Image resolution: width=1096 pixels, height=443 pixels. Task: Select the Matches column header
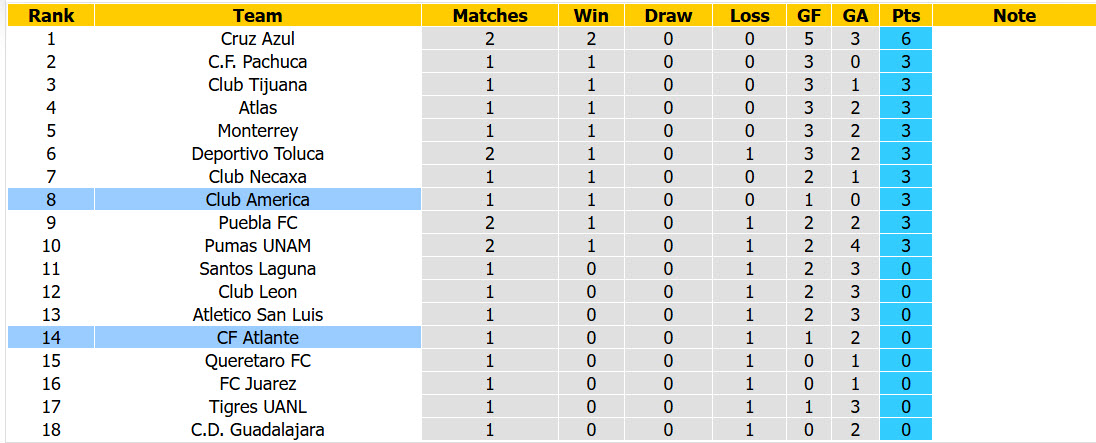[490, 16]
